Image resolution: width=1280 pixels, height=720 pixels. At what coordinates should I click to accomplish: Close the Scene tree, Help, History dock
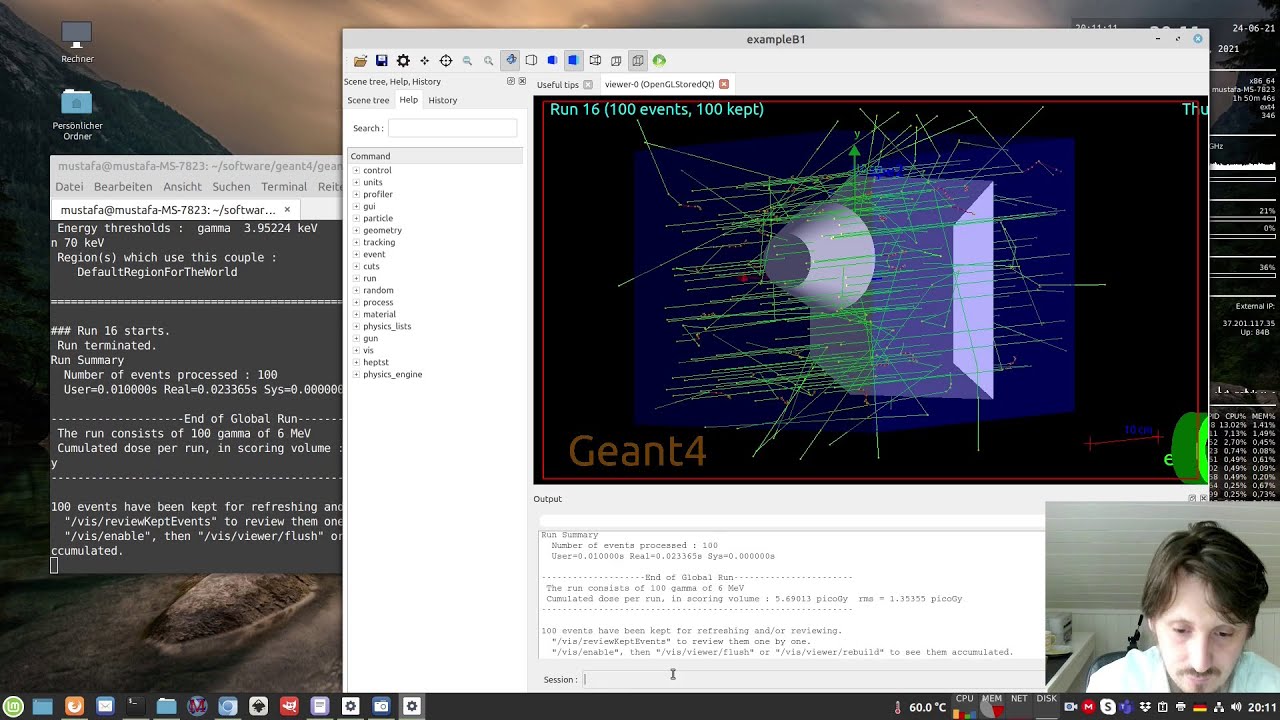click(x=522, y=81)
